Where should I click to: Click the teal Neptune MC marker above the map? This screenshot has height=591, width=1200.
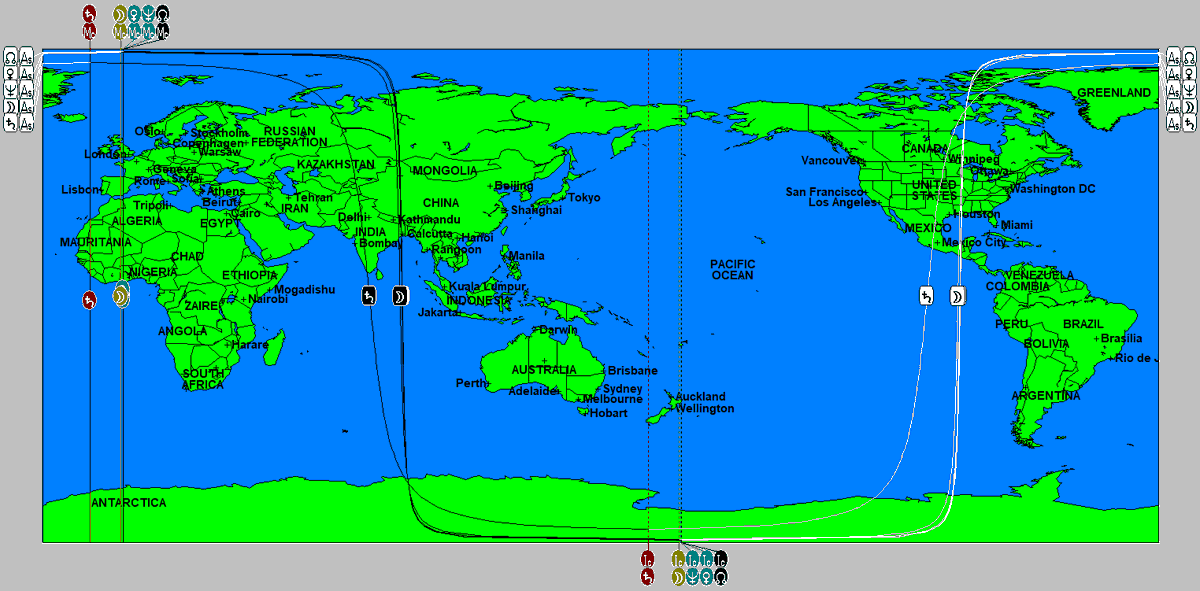coord(149,22)
